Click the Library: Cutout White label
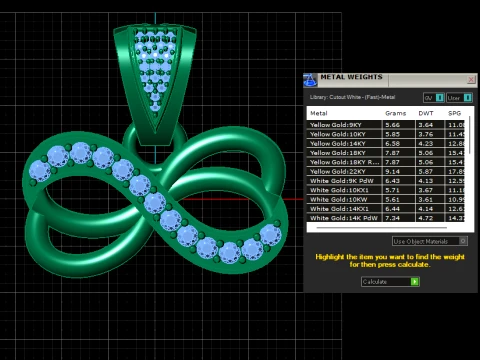Screen dimensions: 480x360 tap(352, 97)
